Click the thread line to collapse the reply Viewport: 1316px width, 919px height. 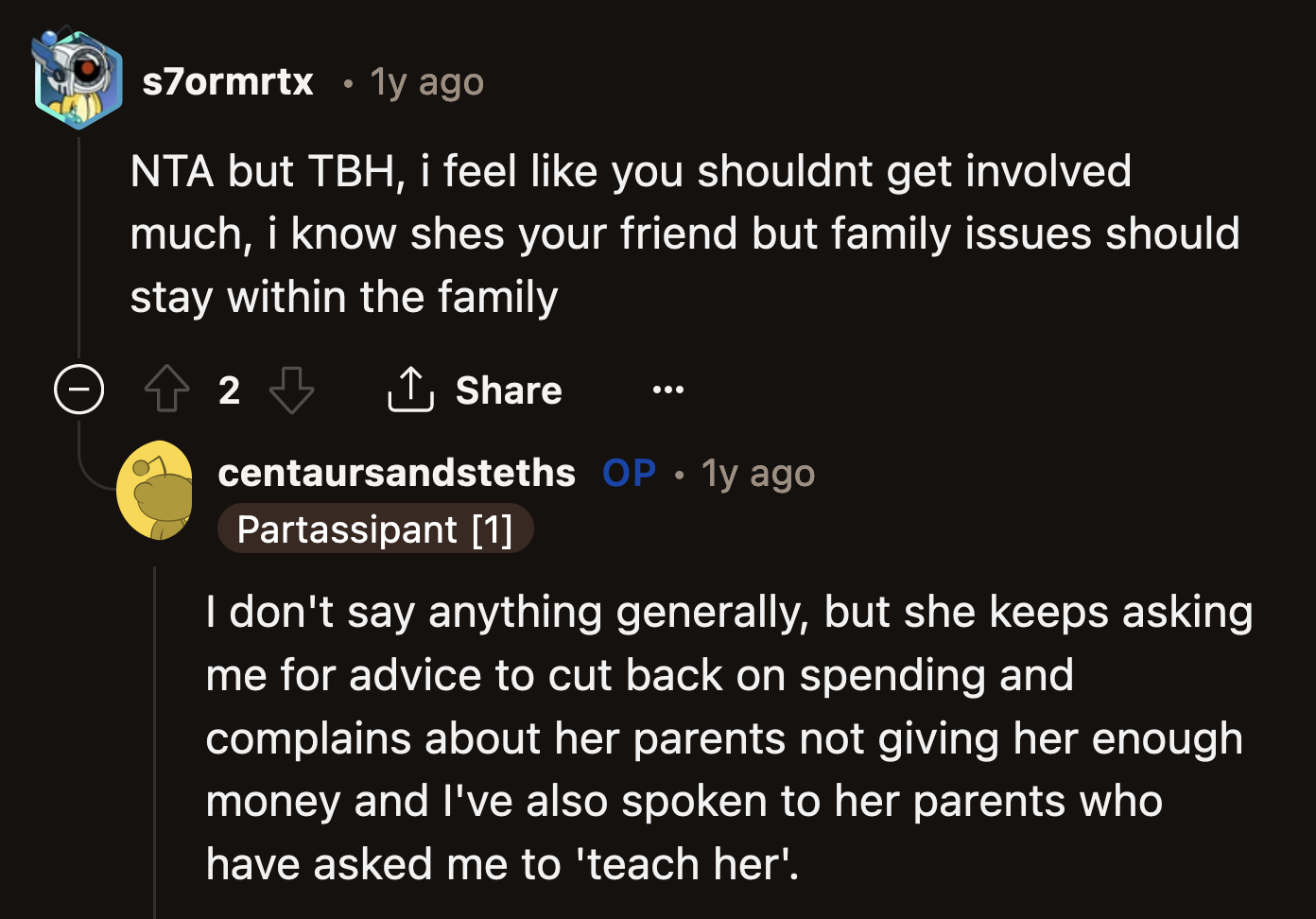tap(79, 236)
